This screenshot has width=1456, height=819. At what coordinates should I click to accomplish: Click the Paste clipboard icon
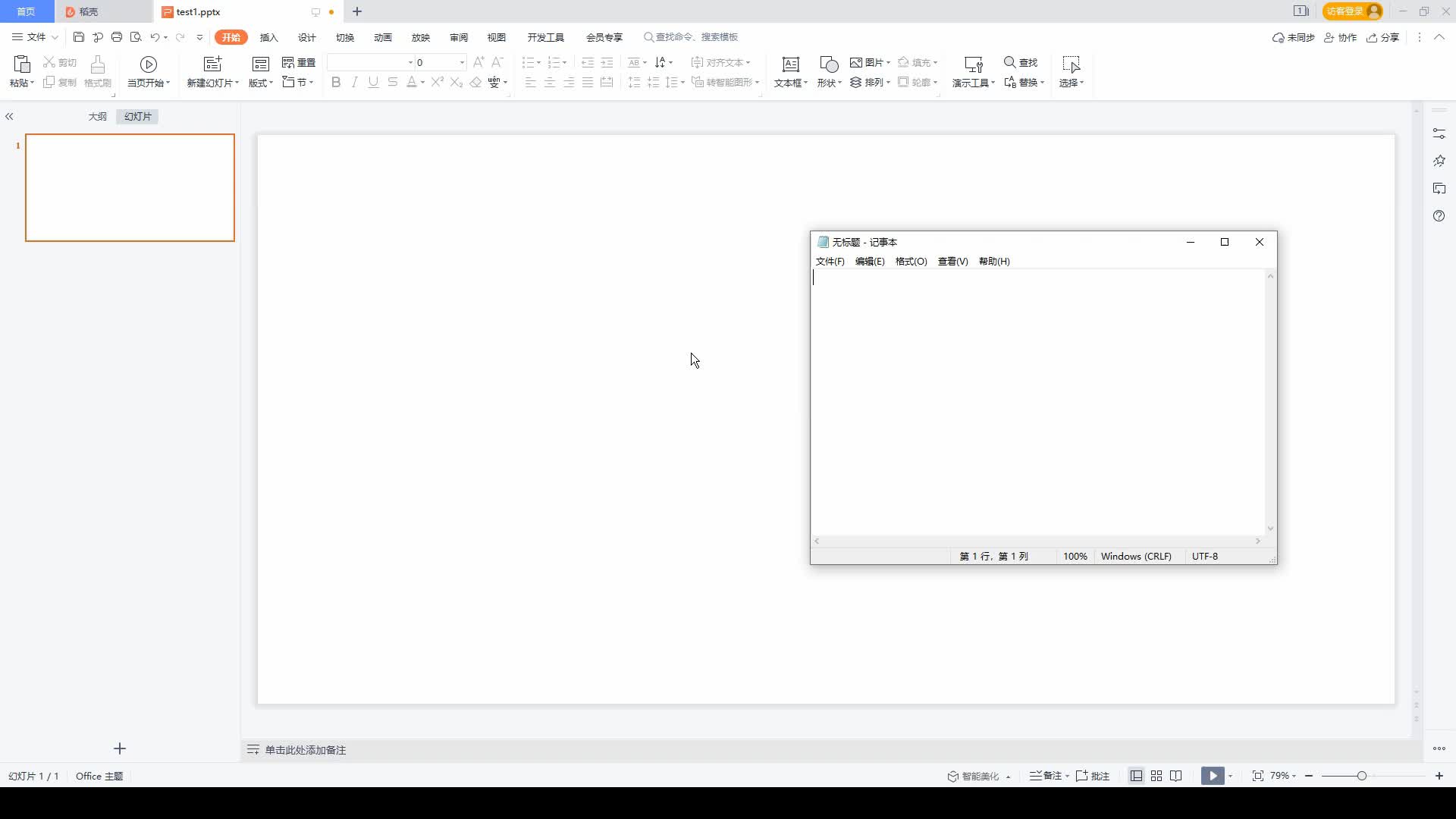pyautogui.click(x=22, y=64)
